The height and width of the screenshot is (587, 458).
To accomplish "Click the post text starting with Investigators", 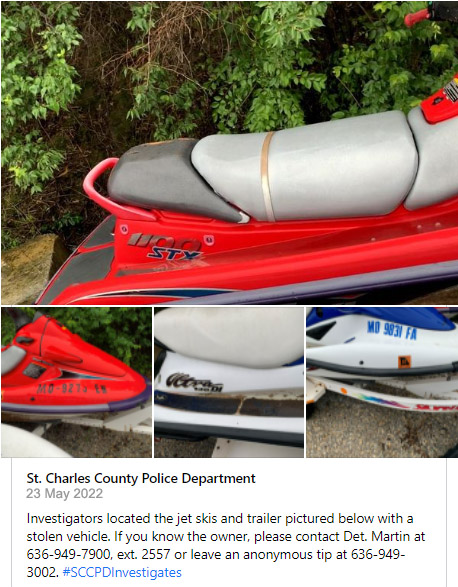I will pyautogui.click(x=226, y=545).
